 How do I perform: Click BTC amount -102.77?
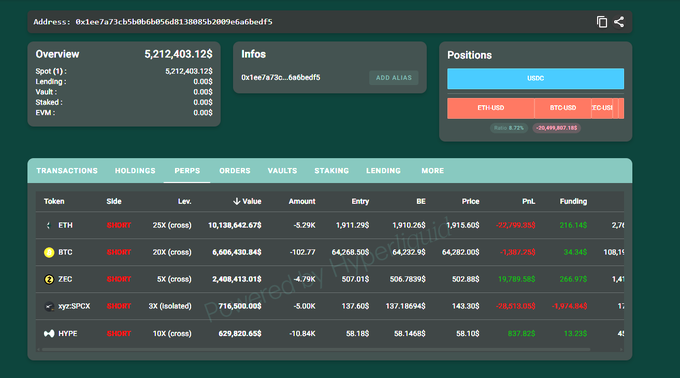(302, 252)
